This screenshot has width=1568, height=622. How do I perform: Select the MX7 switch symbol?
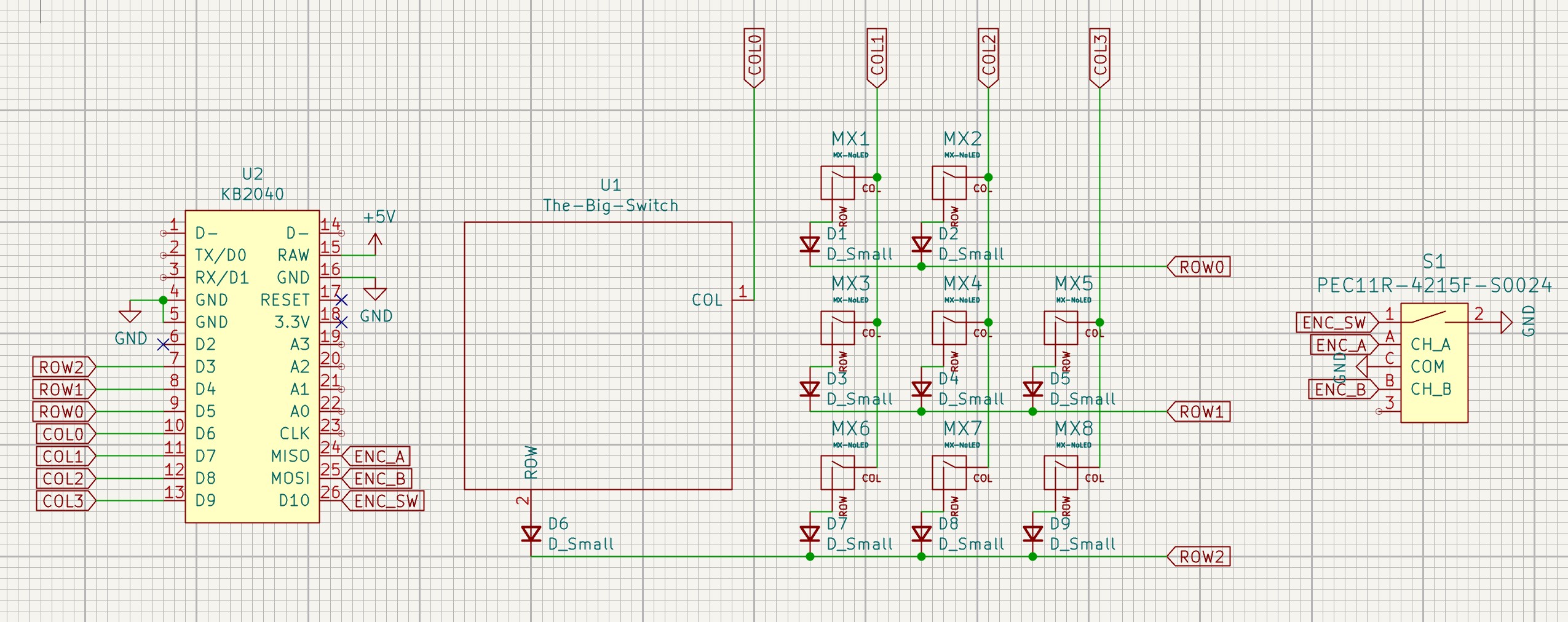(949, 473)
